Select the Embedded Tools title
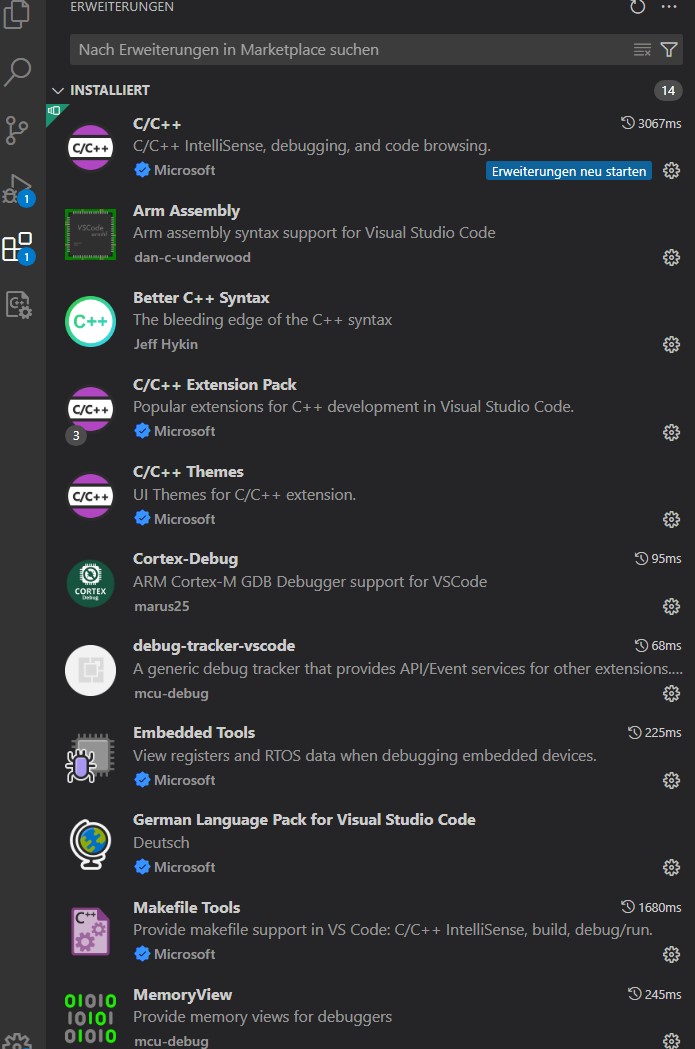This screenshot has height=1049, width=695. pyautogui.click(x=193, y=733)
